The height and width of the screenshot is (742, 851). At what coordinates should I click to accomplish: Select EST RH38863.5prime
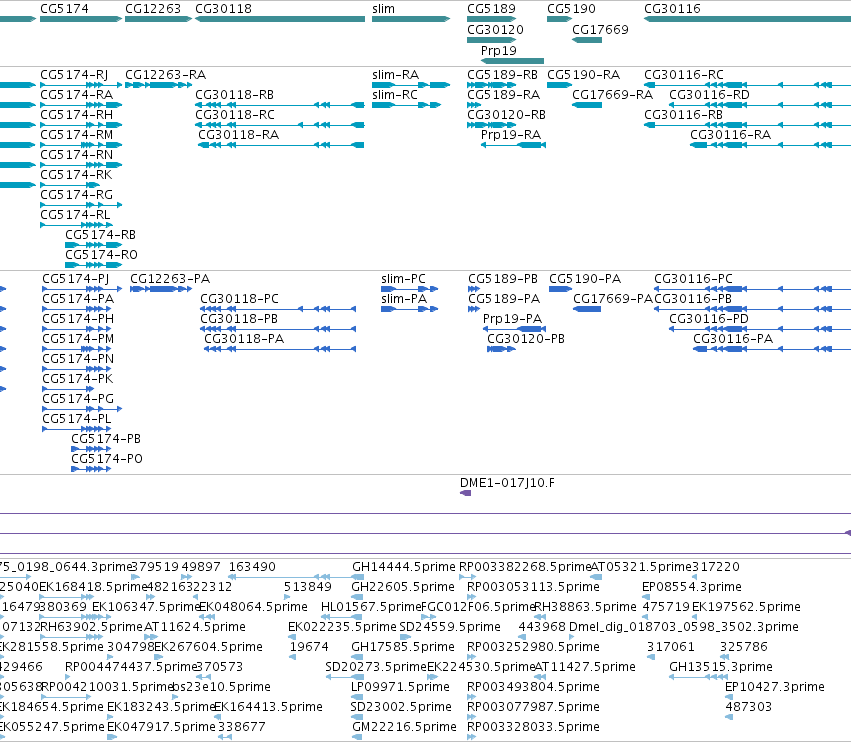[x=585, y=607]
